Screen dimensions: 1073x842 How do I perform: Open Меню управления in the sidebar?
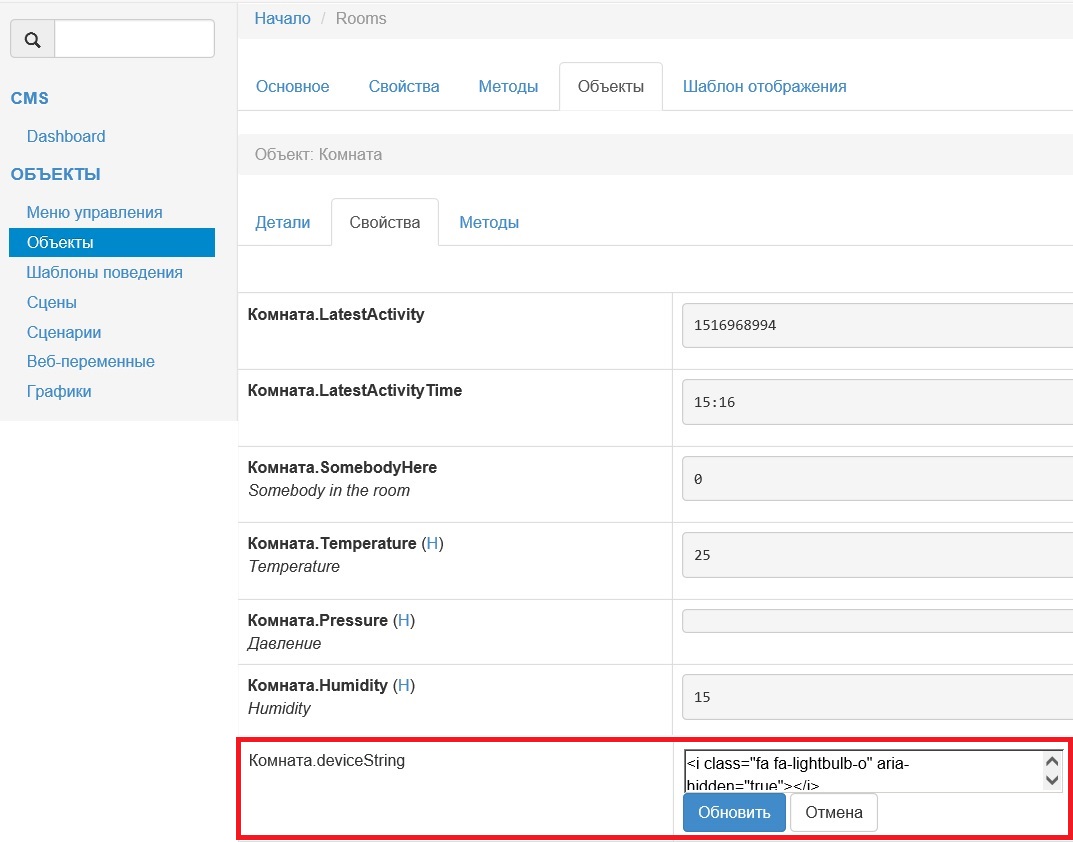pos(94,213)
